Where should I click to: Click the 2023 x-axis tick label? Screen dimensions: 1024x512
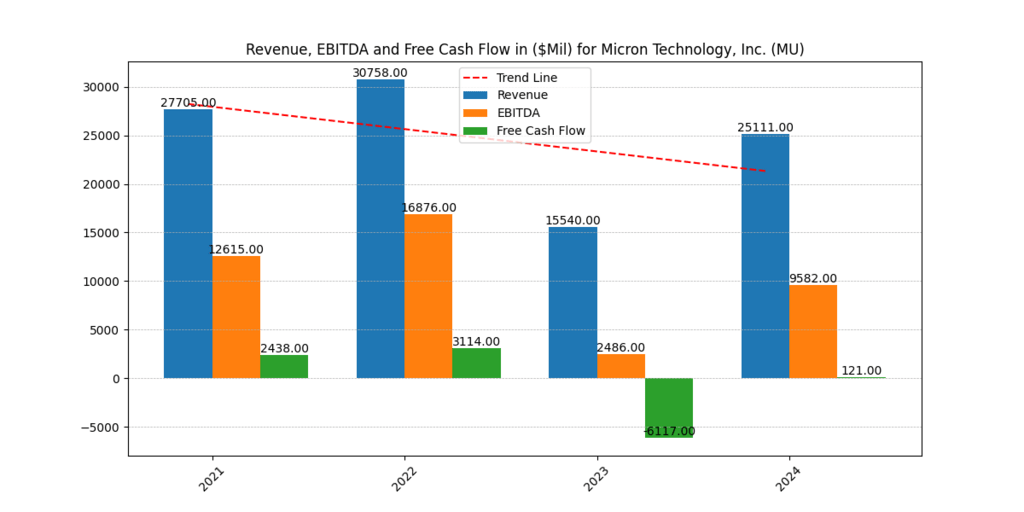point(596,478)
